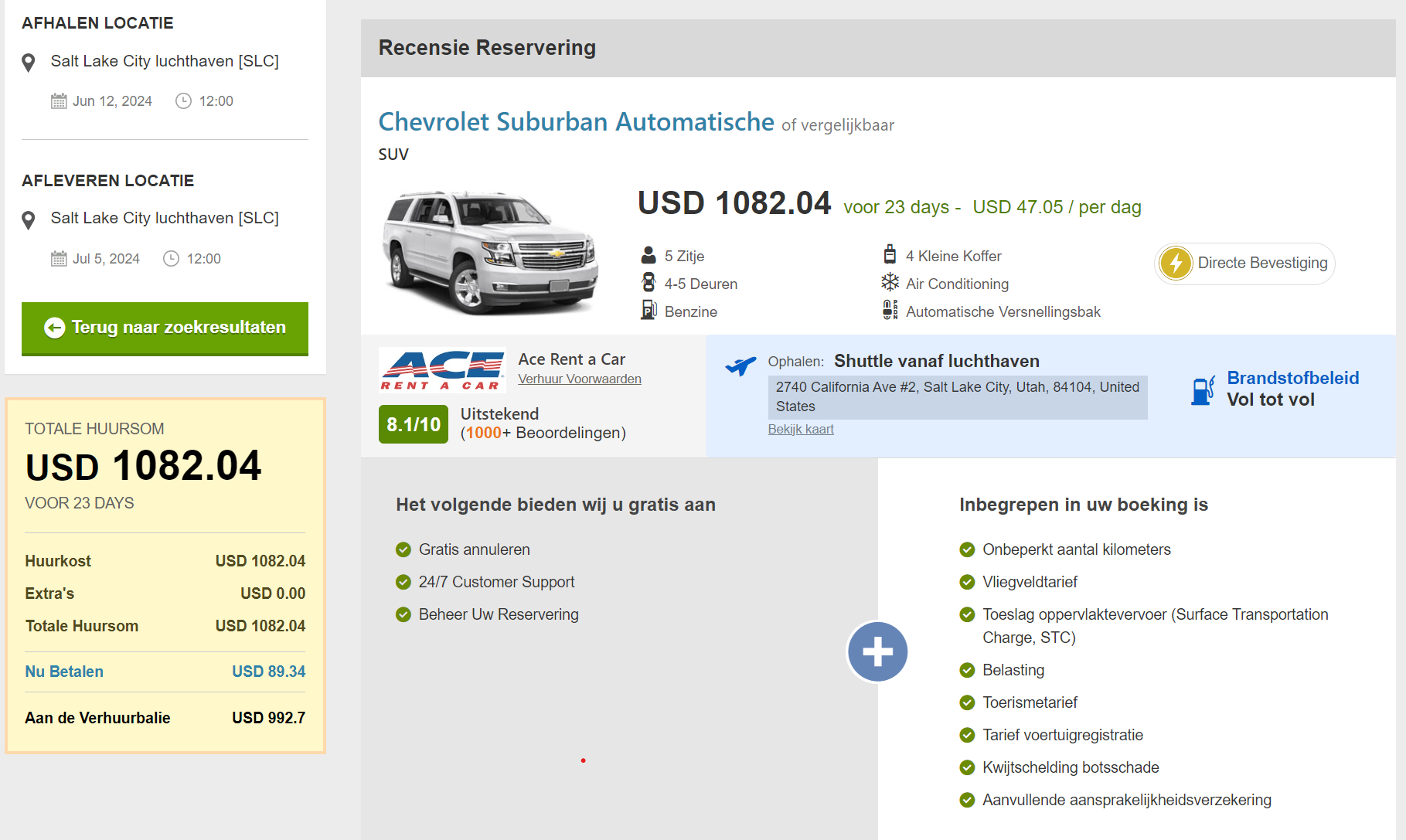Click the Chevrolet Suburban Automatische title

[x=576, y=122]
